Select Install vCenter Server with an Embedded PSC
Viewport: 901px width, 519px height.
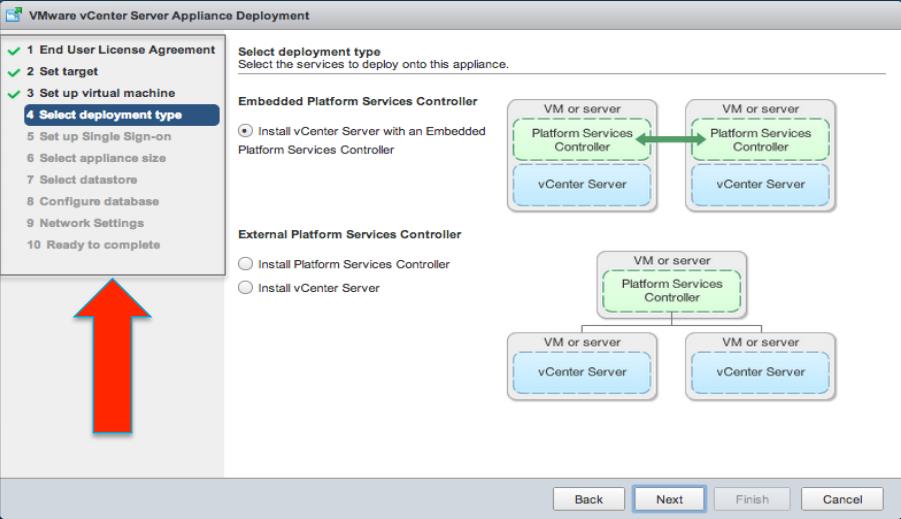pyautogui.click(x=245, y=131)
